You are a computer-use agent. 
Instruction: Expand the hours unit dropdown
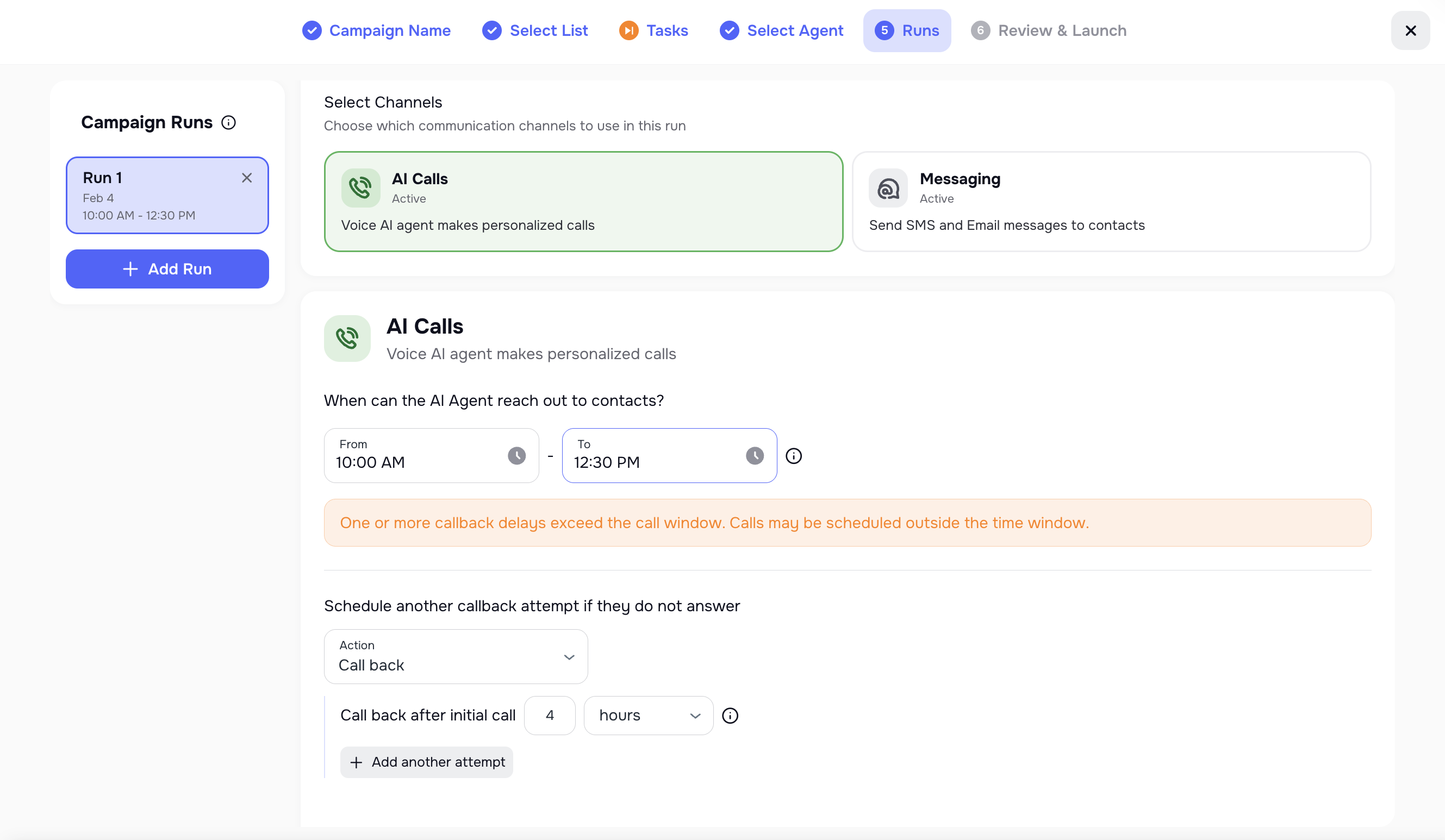(648, 716)
